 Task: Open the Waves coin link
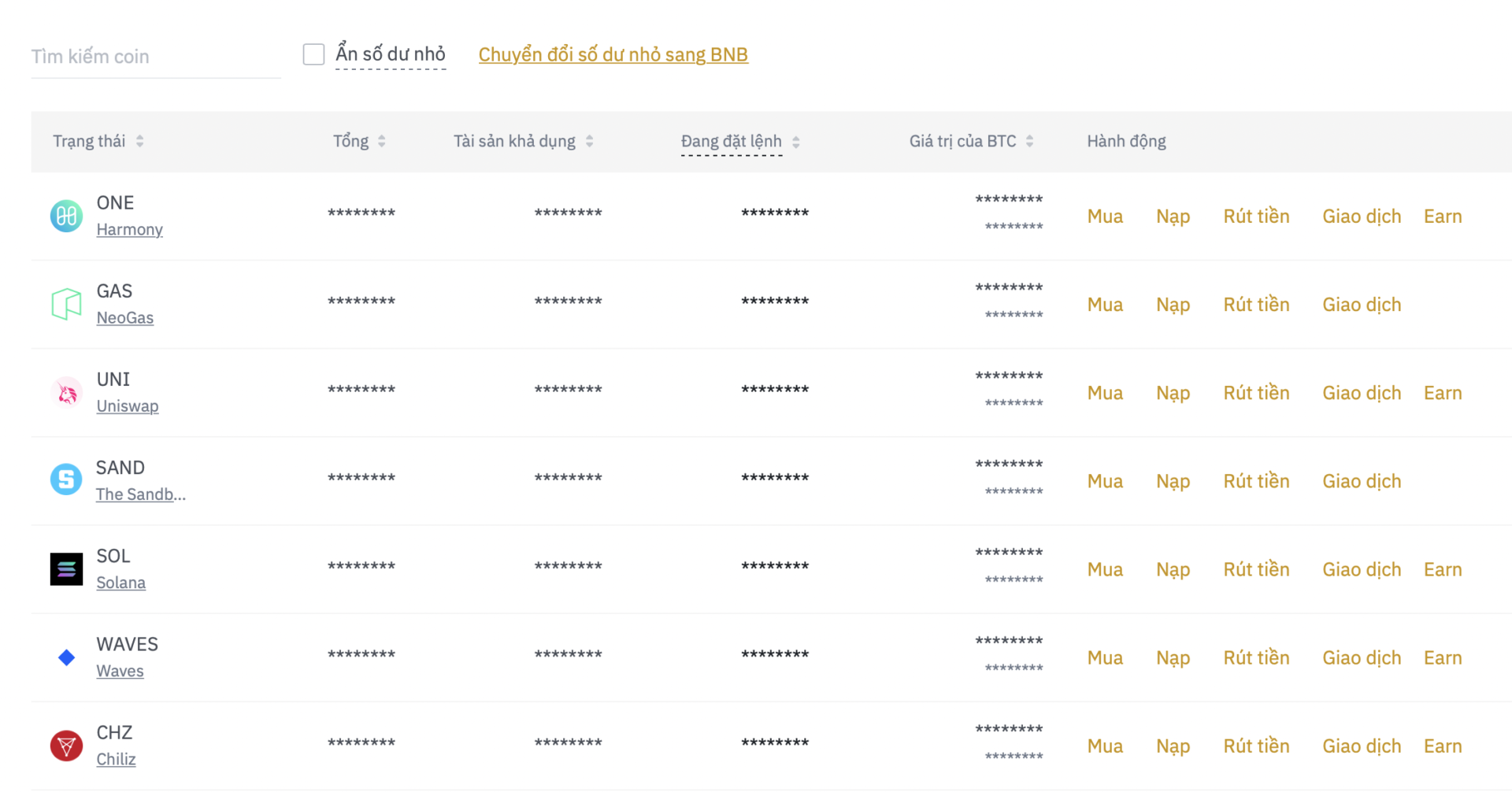(120, 670)
